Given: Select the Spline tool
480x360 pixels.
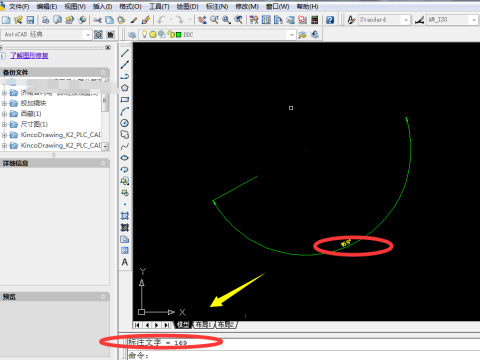Looking at the screenshot, I should pyautogui.click(x=125, y=146).
